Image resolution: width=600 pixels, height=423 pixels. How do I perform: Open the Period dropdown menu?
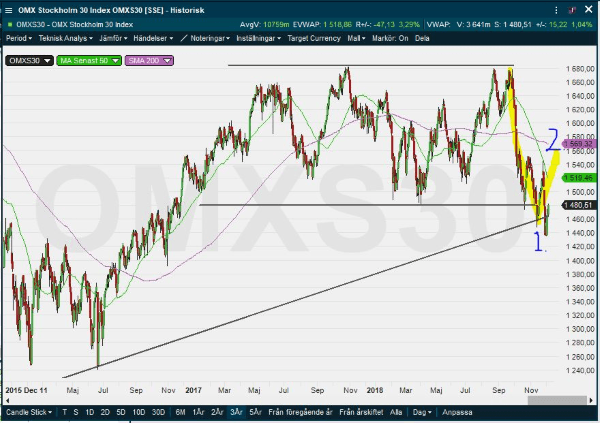point(19,38)
